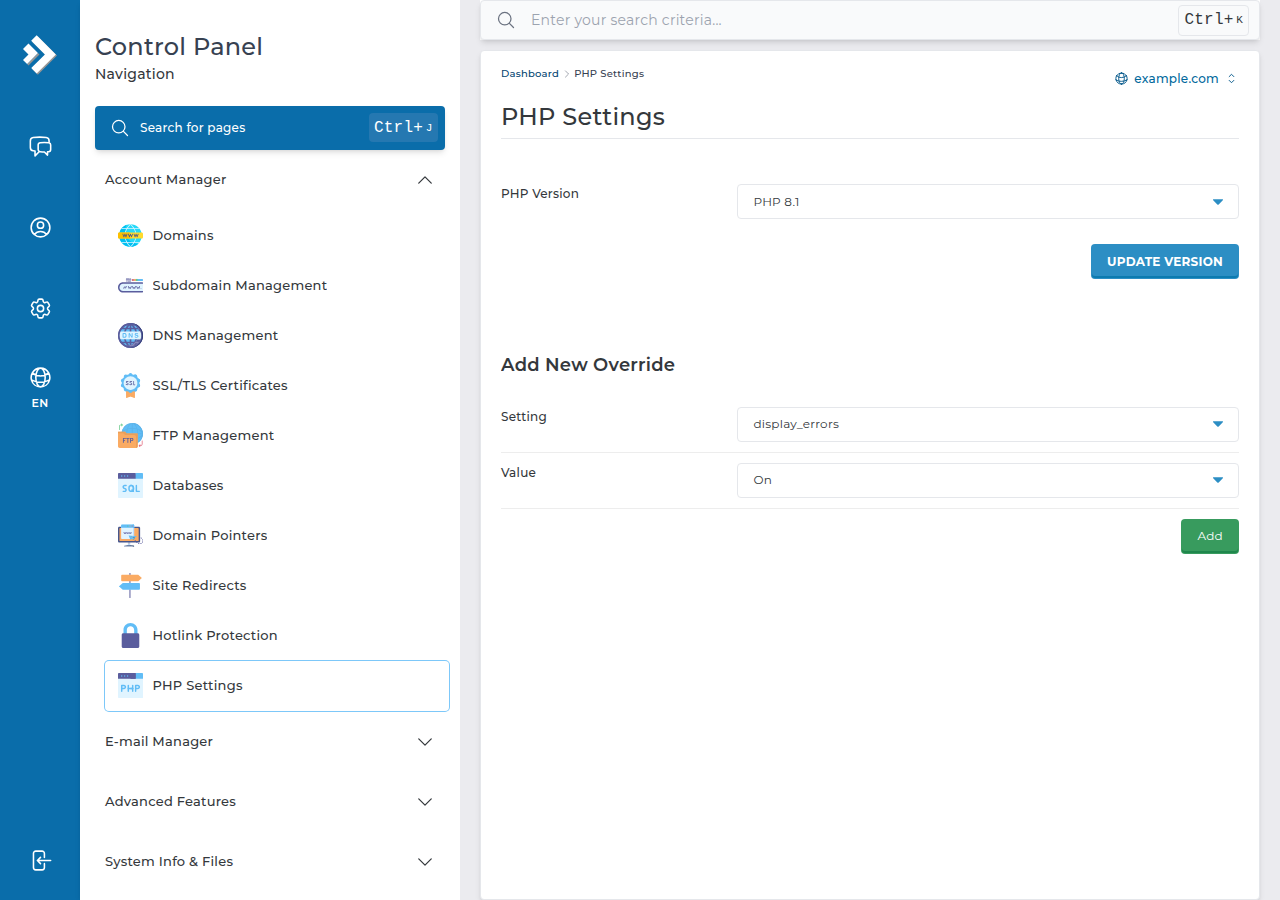Click the Search for pages field
The height and width of the screenshot is (900, 1280).
point(270,128)
